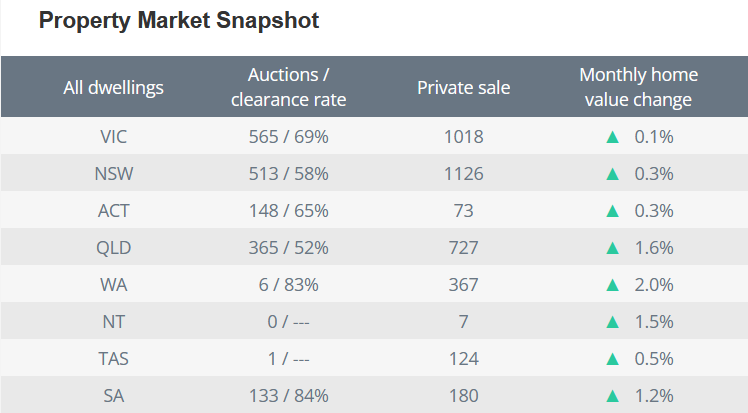Select the TAS state label

click(x=113, y=359)
